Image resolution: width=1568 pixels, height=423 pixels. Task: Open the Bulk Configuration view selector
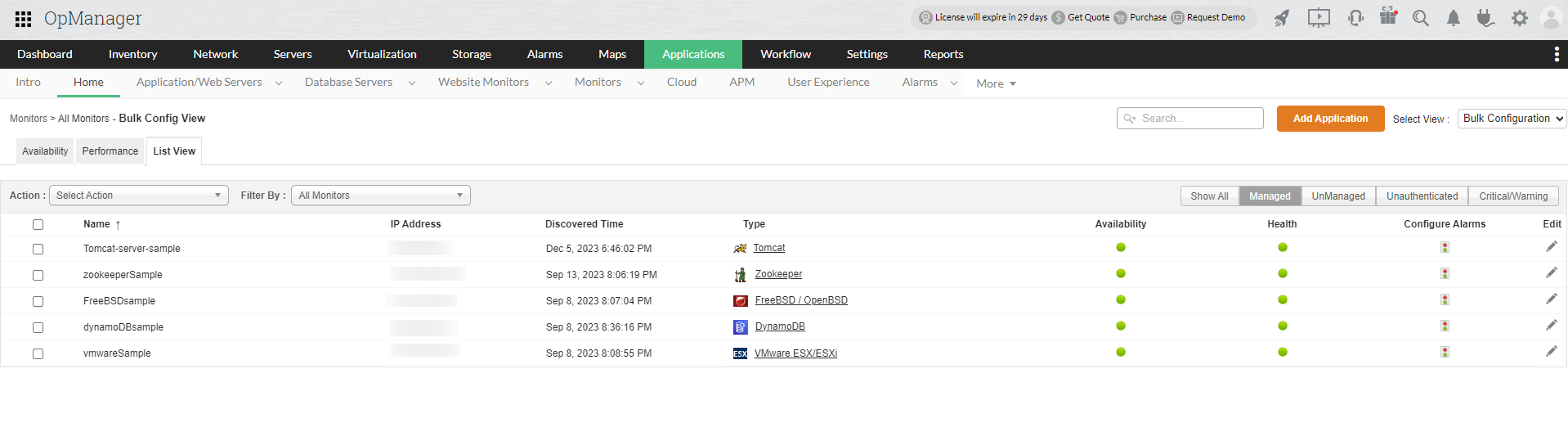coord(1512,119)
